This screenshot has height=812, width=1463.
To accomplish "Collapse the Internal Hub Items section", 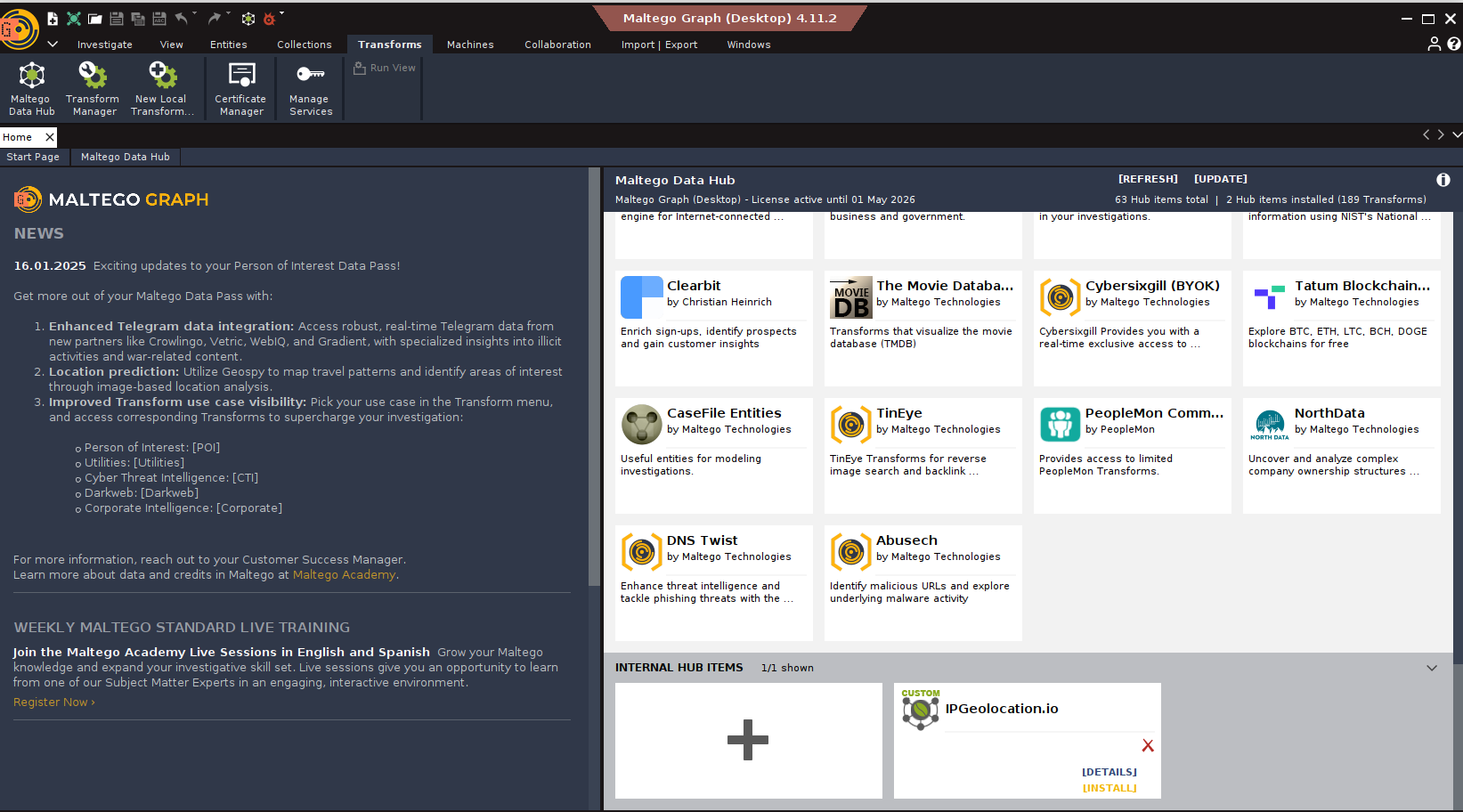I will (x=1431, y=668).
